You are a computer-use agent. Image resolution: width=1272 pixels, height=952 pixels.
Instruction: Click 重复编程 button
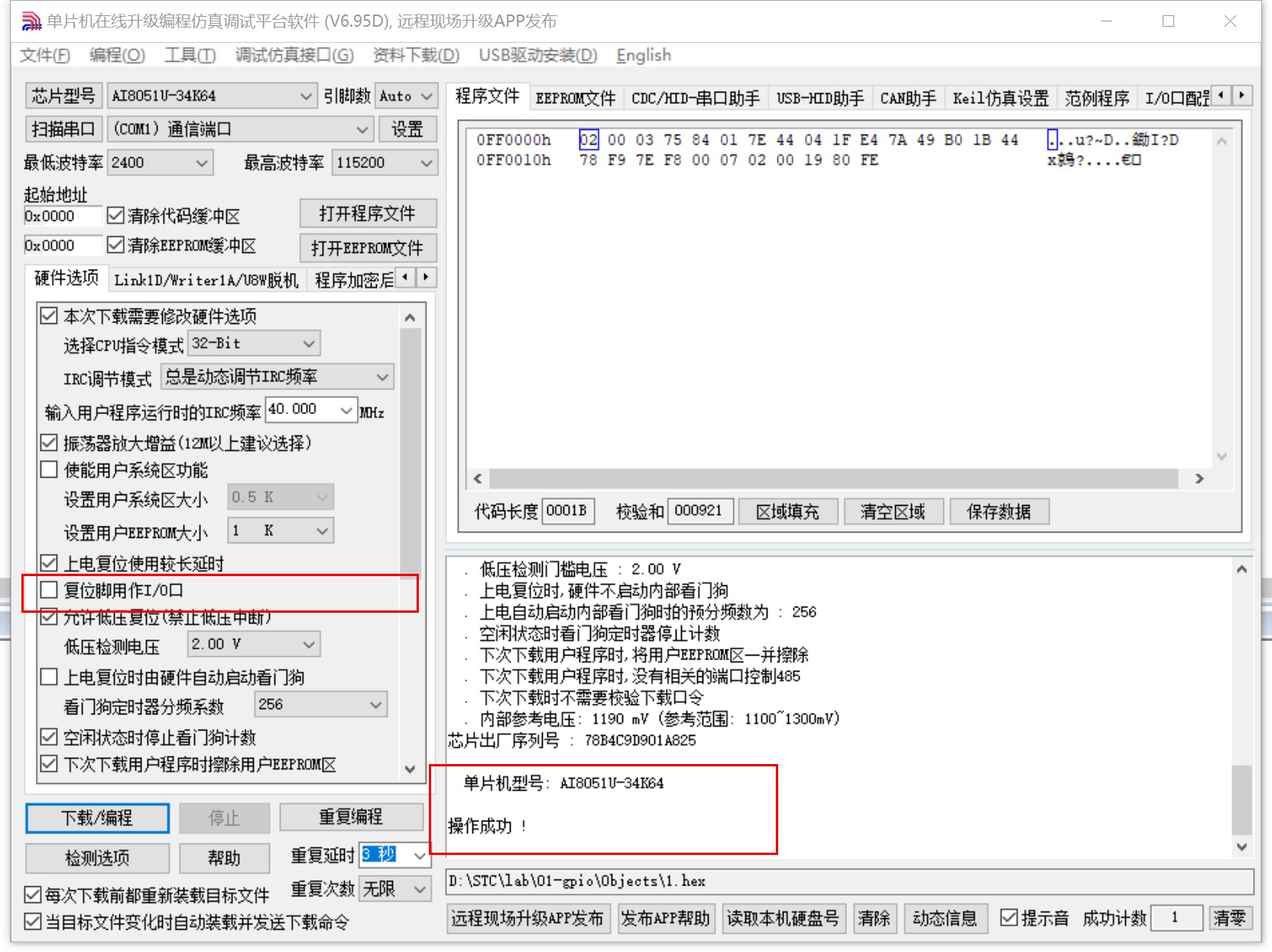pos(351,817)
